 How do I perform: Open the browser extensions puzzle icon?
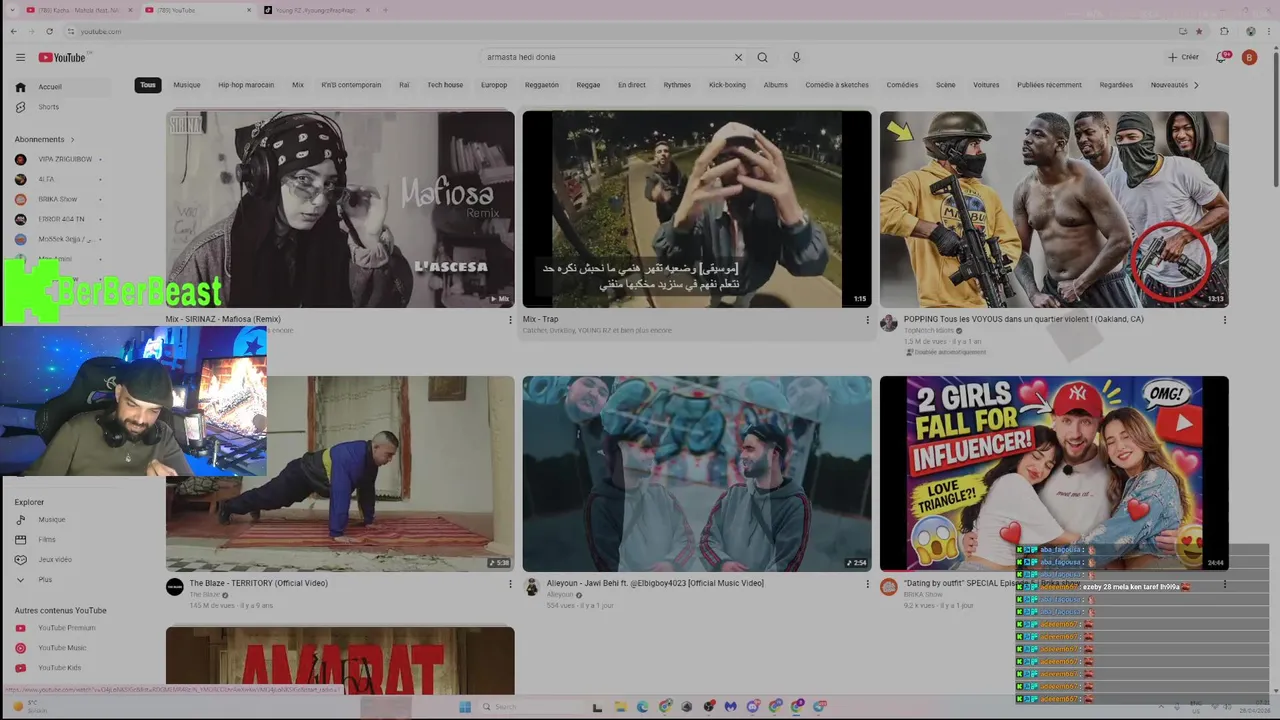click(1223, 31)
